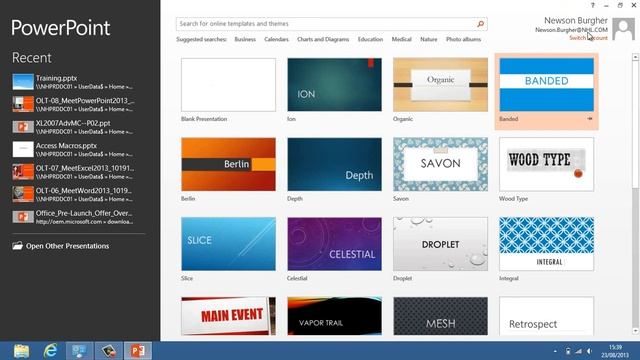The width and height of the screenshot is (640, 360).
Task: Choose the Savon template thumbnail
Action: click(x=440, y=164)
